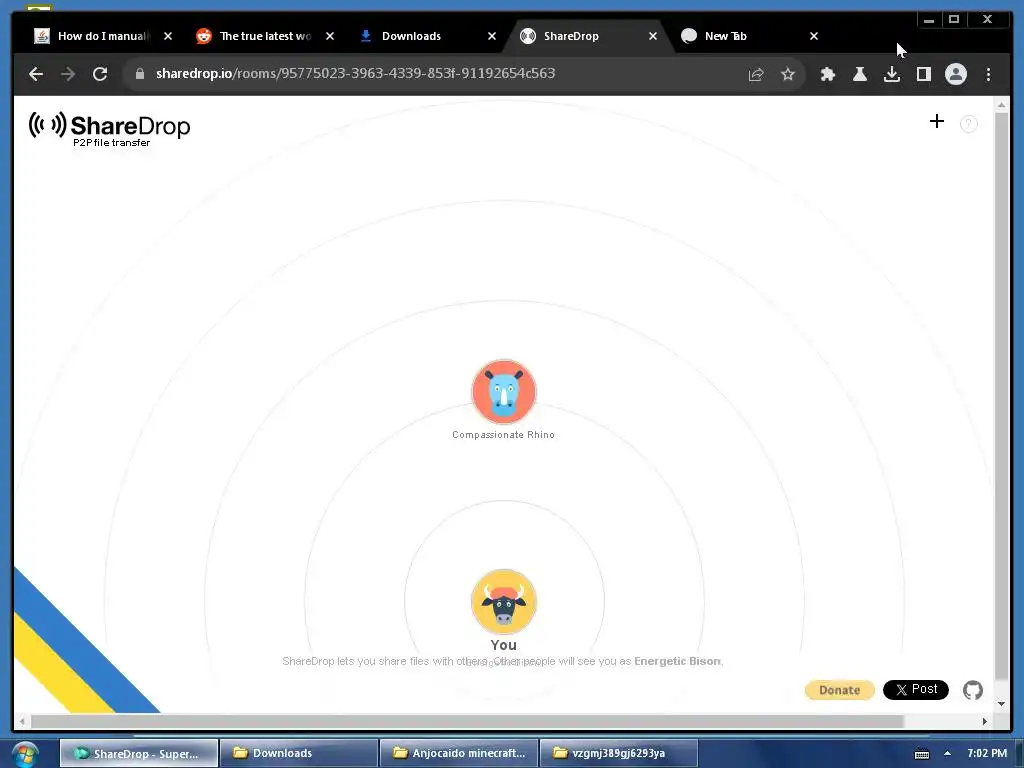Screen dimensions: 1024x768
Task: Open the Chrome Labs flask icon
Action: [859, 74]
